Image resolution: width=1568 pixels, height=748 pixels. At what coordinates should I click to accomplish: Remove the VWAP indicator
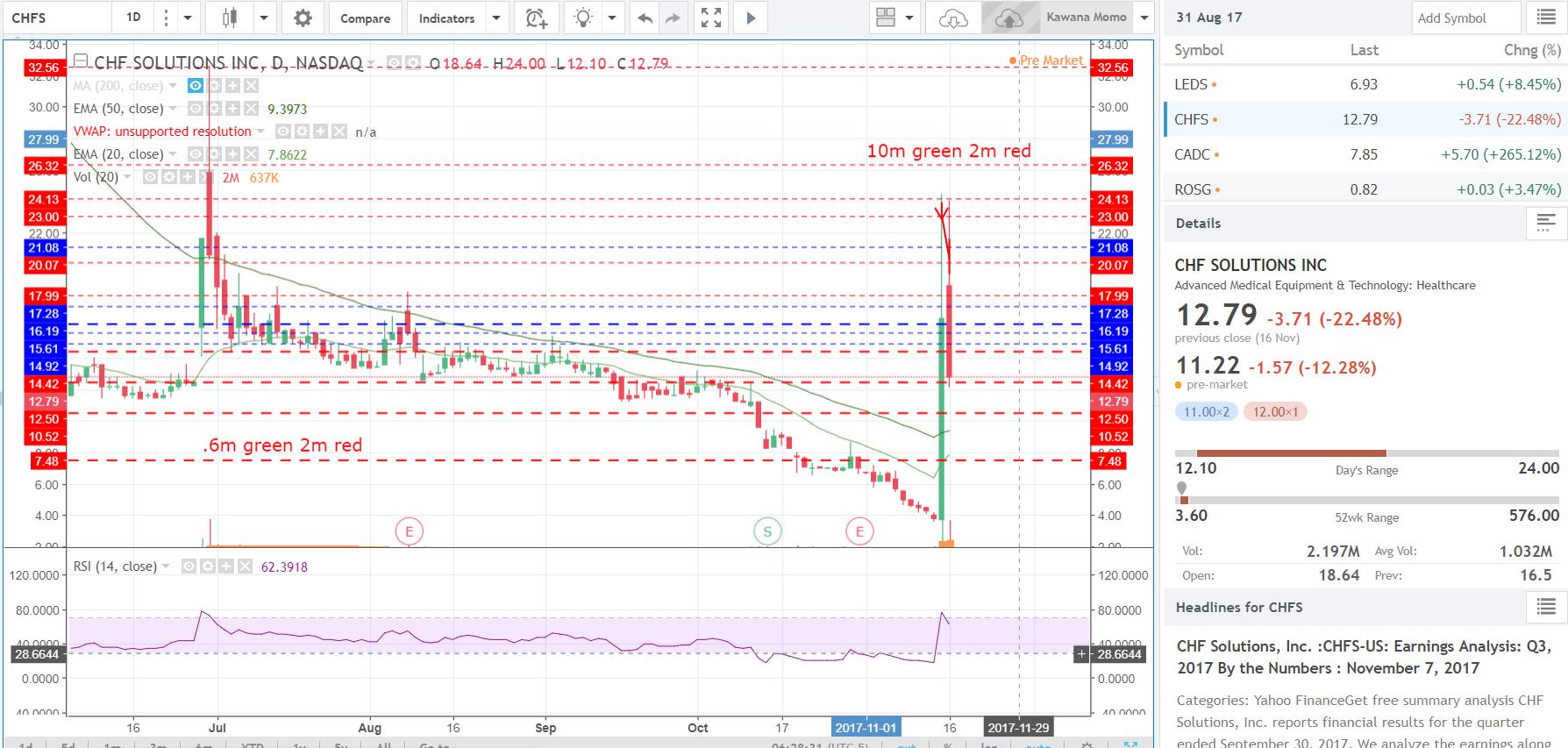click(x=339, y=132)
